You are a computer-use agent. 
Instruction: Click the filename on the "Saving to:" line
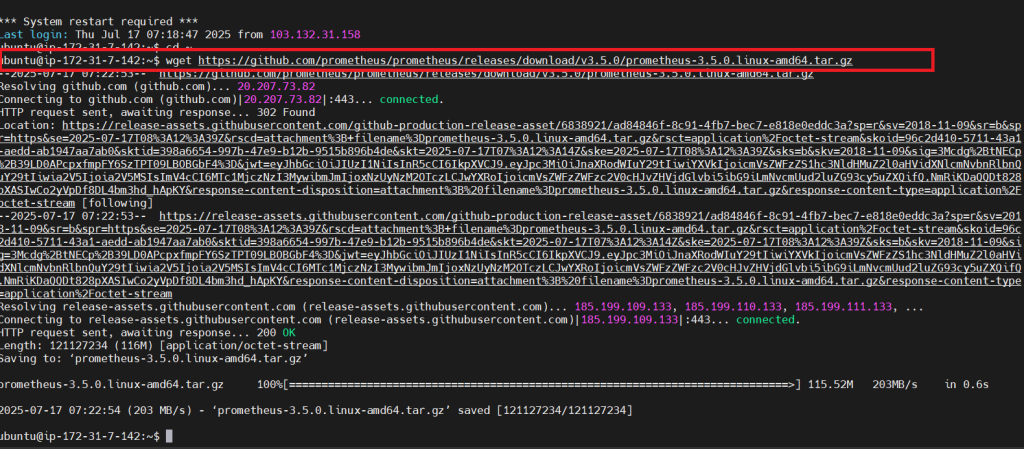pyautogui.click(x=189, y=358)
